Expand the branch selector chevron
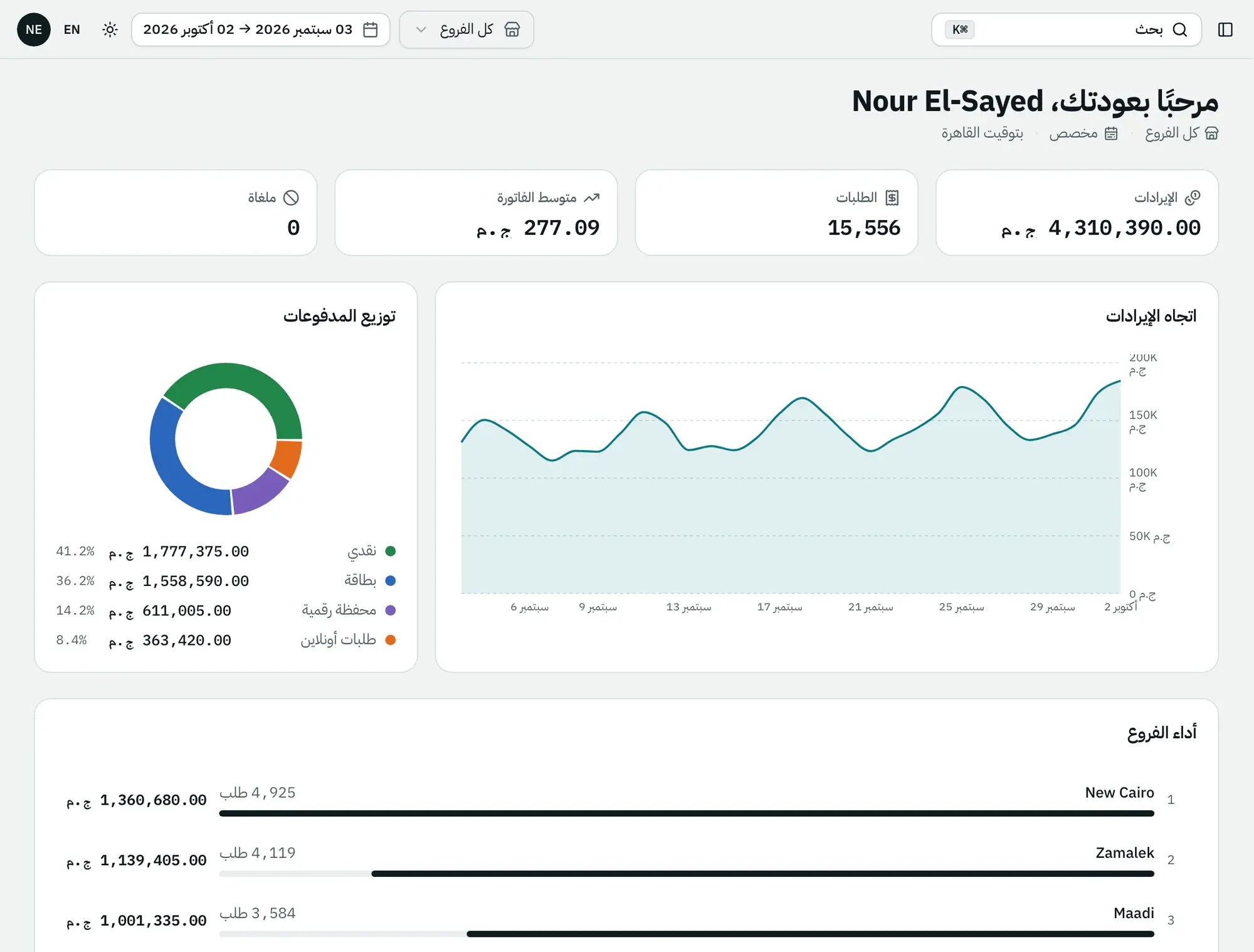Image resolution: width=1254 pixels, height=952 pixels. click(421, 29)
